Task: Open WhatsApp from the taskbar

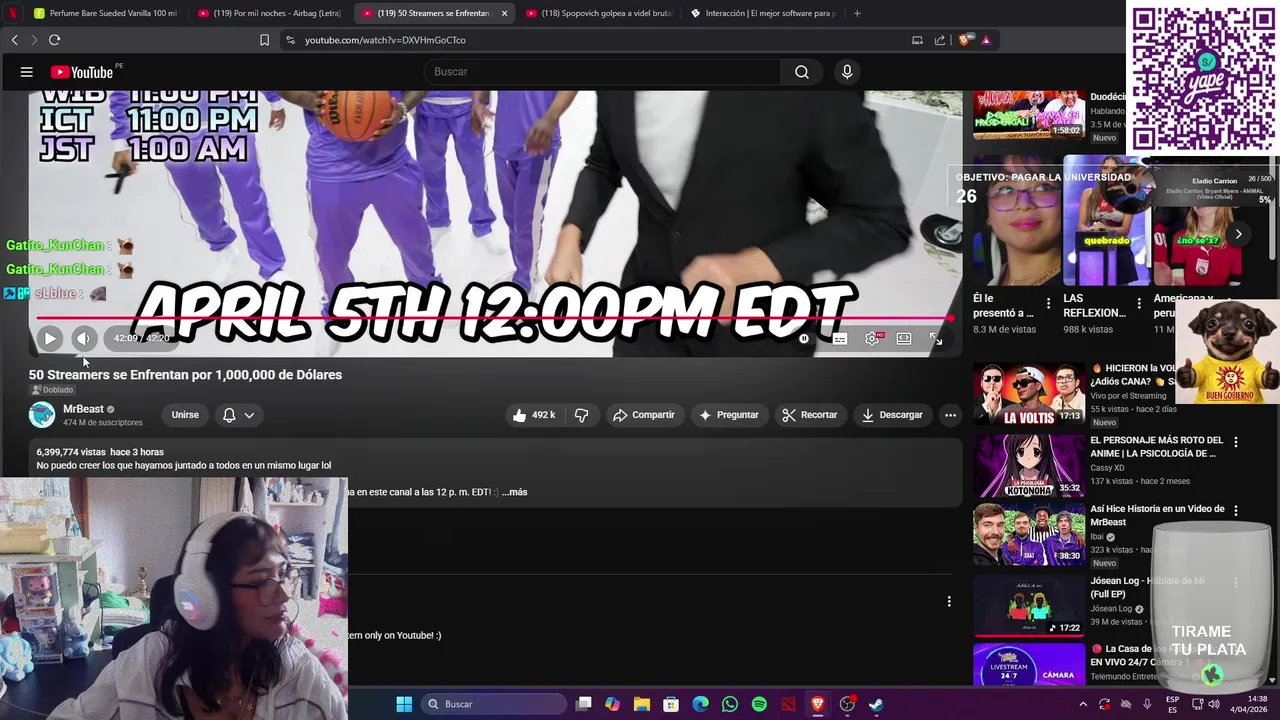Action: [x=730, y=704]
